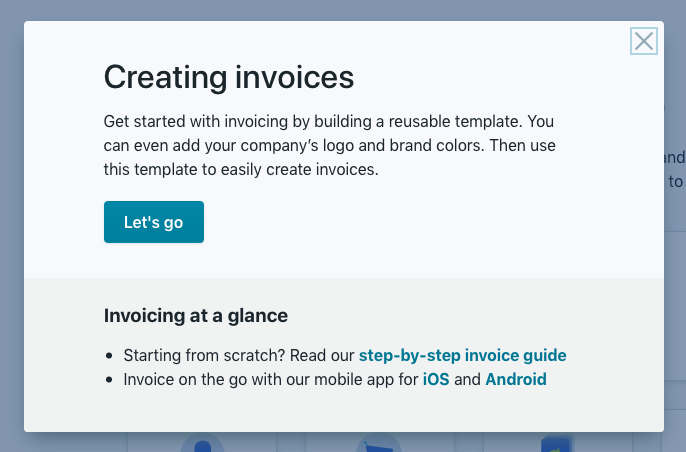Screen dimensions: 686x452
Task: Open the Android mobile app link
Action: 516,379
